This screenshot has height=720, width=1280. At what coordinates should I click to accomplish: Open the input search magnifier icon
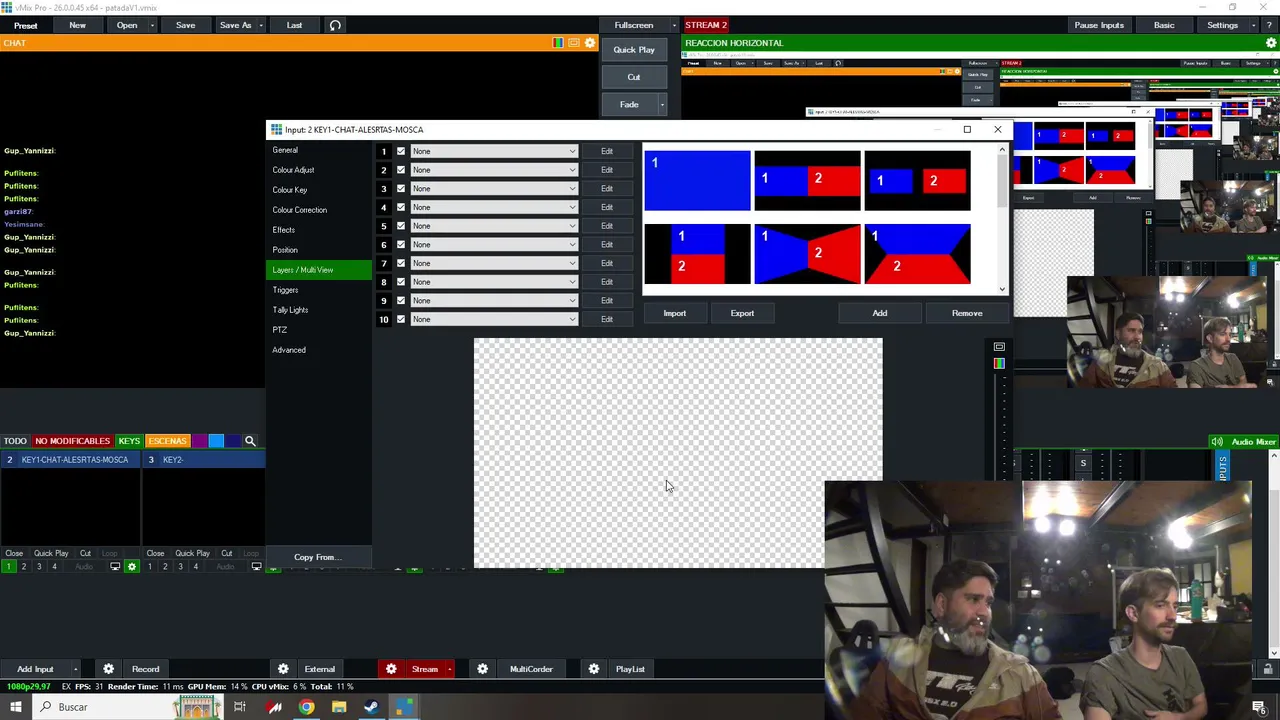point(250,441)
